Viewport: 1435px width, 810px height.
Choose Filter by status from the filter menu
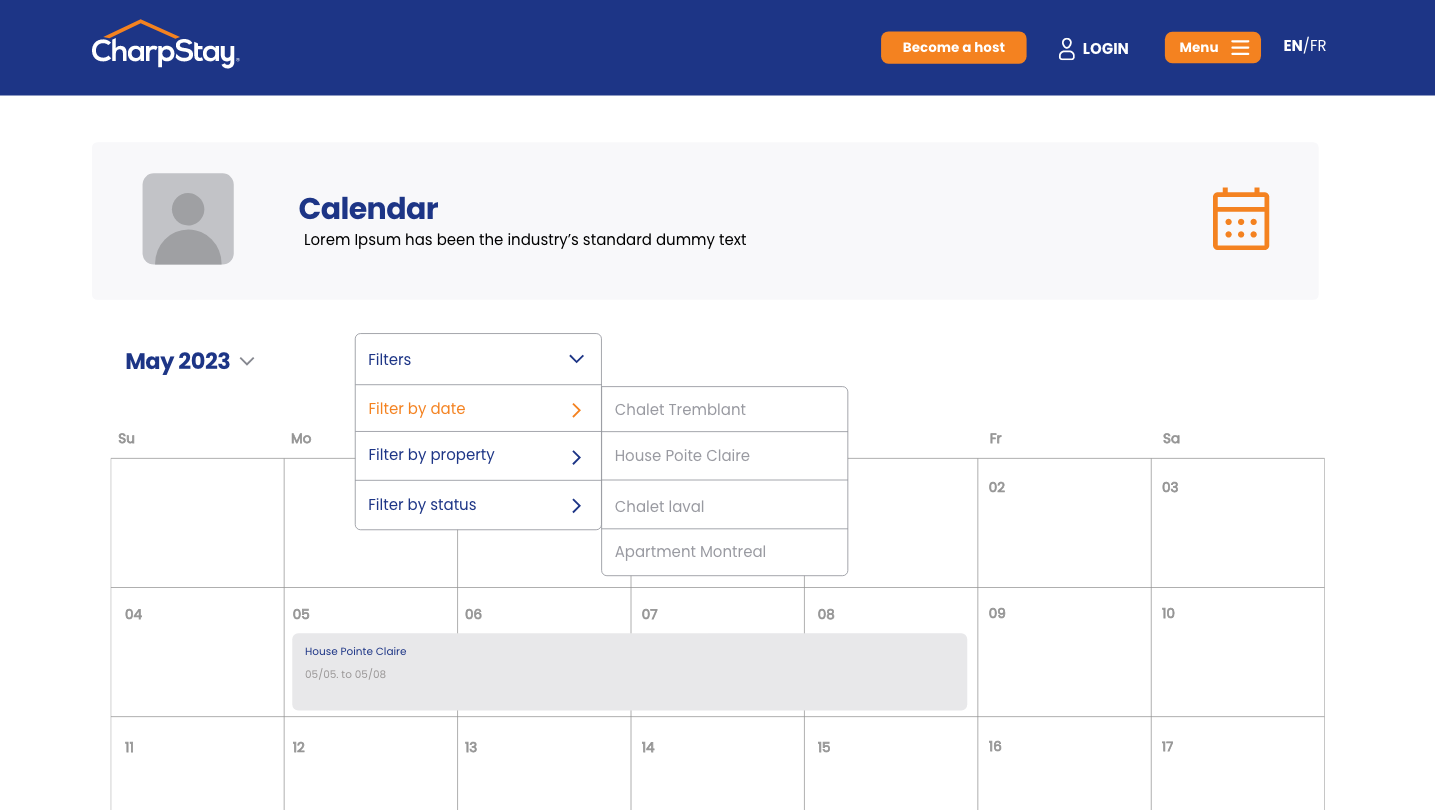424,505
